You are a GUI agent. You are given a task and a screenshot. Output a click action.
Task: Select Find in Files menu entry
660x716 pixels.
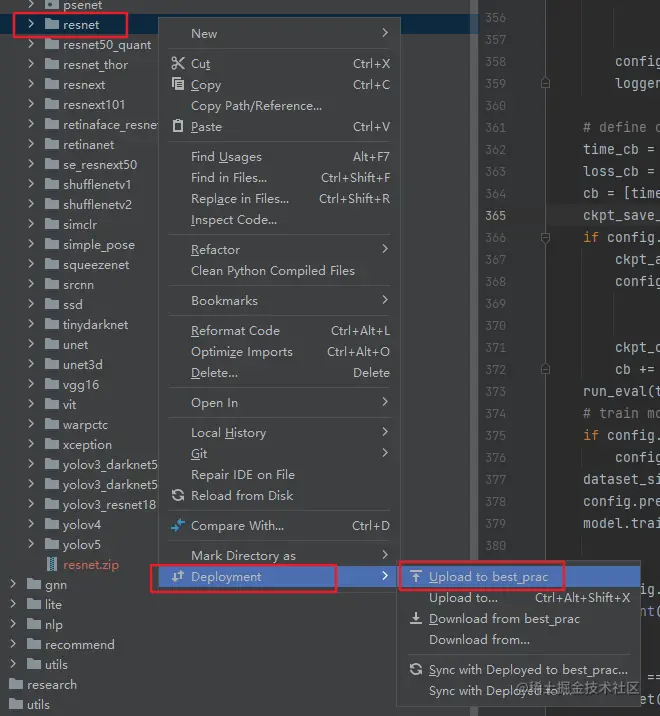coord(279,178)
